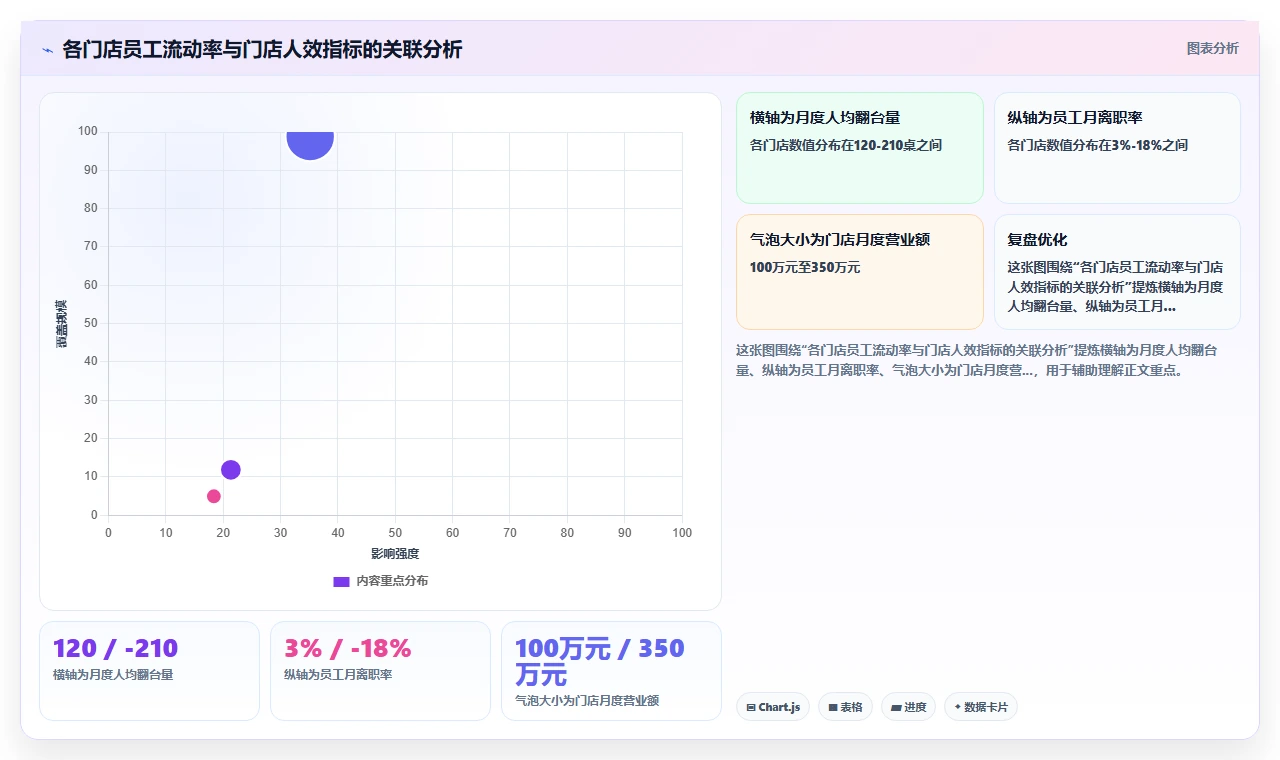This screenshot has width=1280, height=760.
Task: Click the small pink bubble
Action: [x=213, y=496]
